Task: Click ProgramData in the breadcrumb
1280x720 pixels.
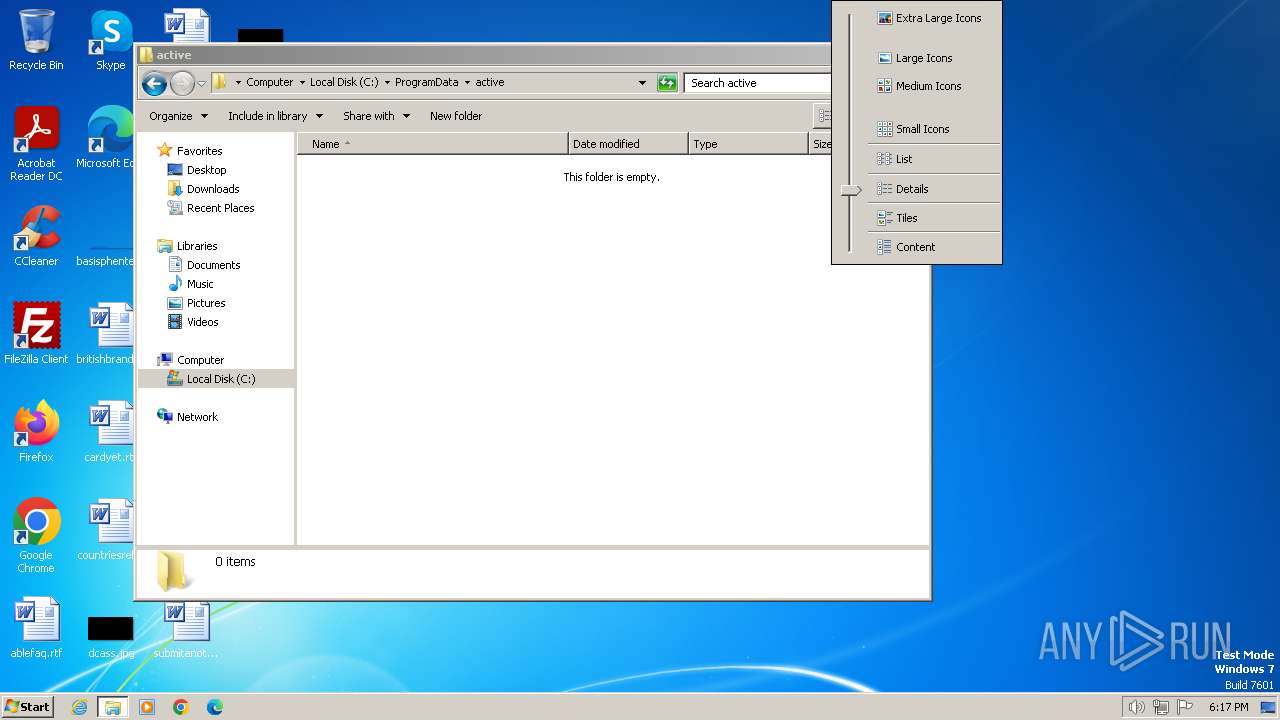Action: (427, 83)
